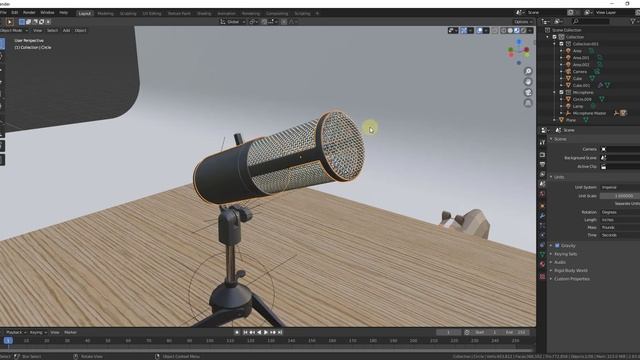Toggle X-ray view in viewport header
The width and height of the screenshot is (640, 360).
point(495,30)
